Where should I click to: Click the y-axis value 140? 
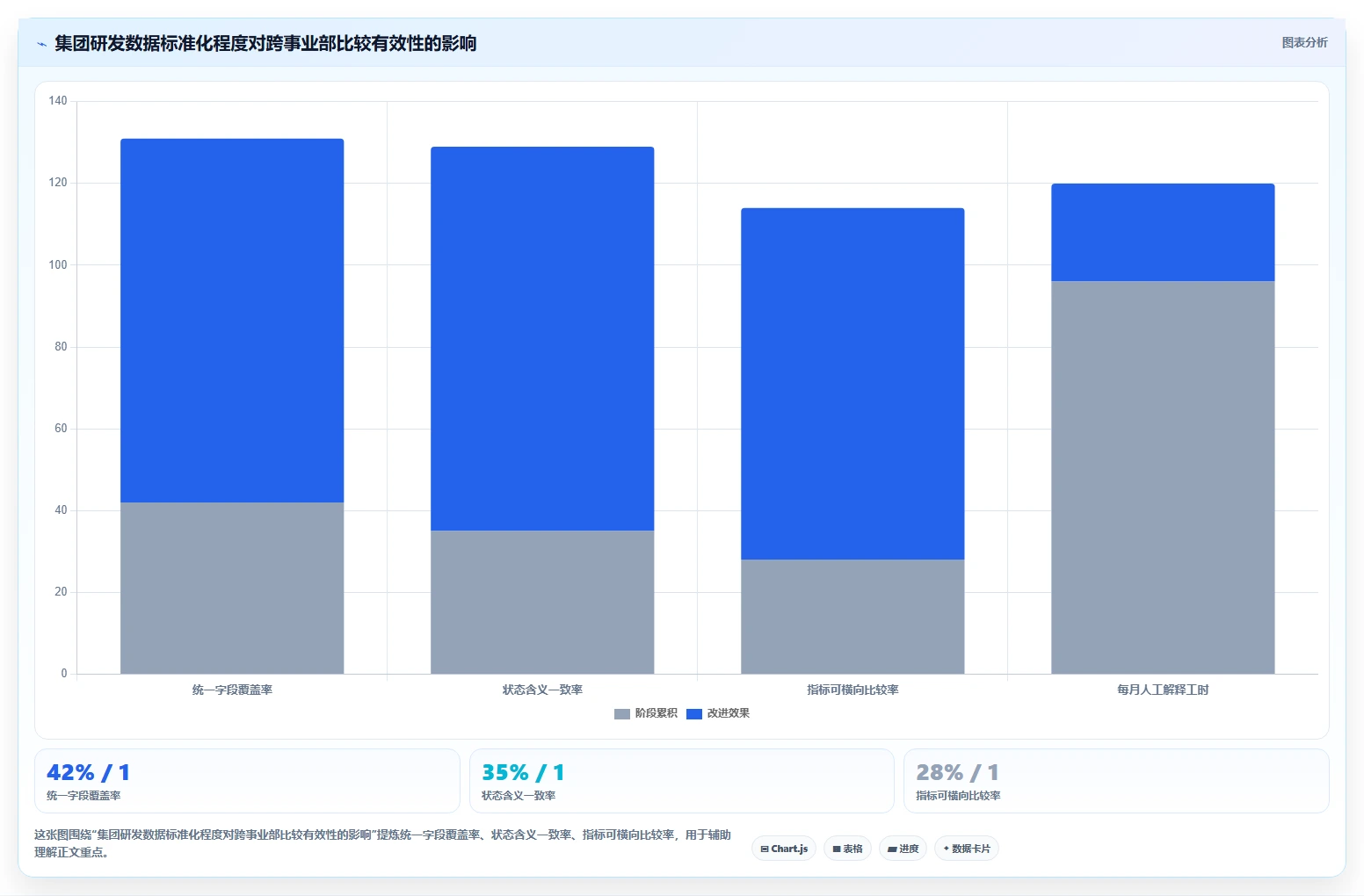point(58,101)
